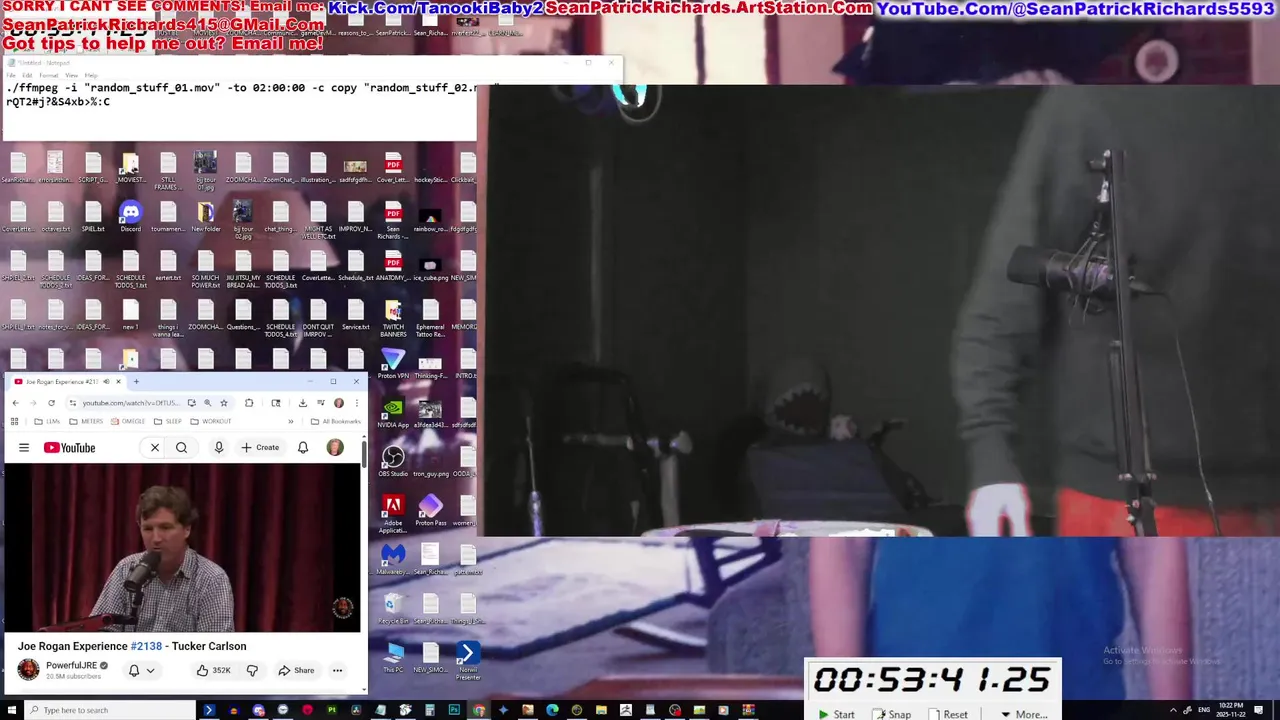
Task: Share the Joe Rogan video
Action: point(296,670)
